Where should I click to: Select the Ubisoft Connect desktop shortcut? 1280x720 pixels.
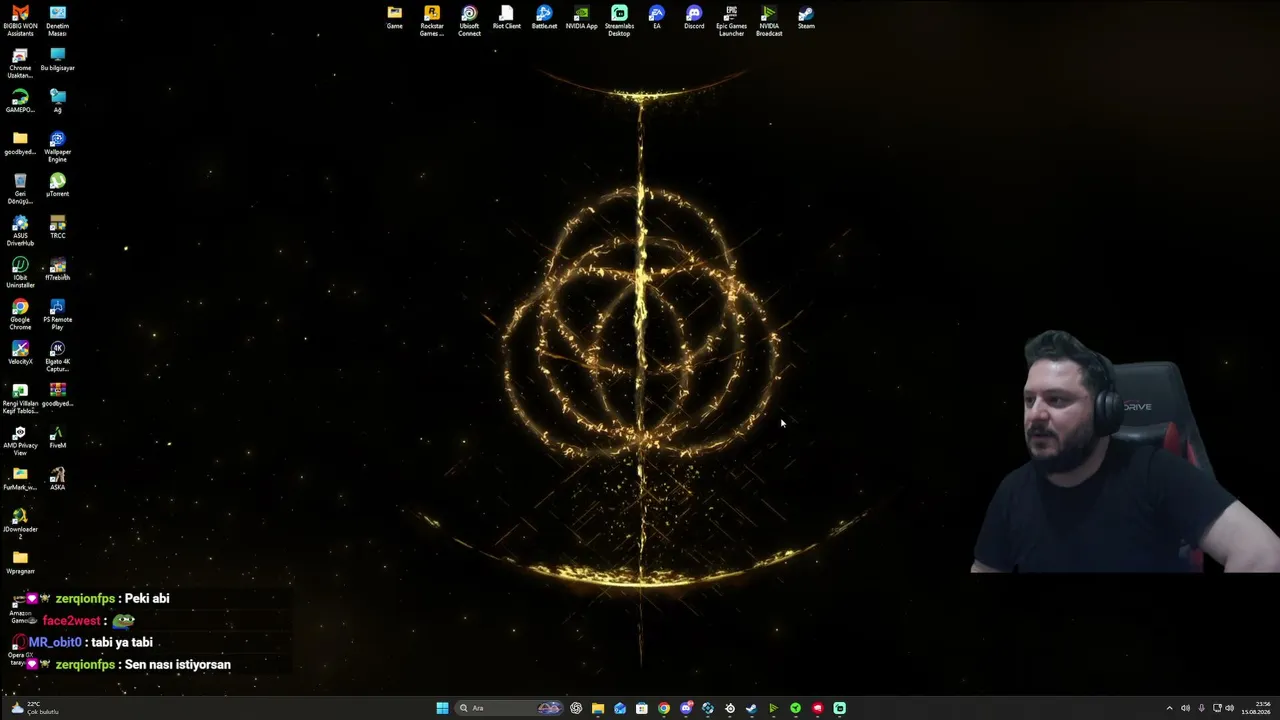click(469, 21)
